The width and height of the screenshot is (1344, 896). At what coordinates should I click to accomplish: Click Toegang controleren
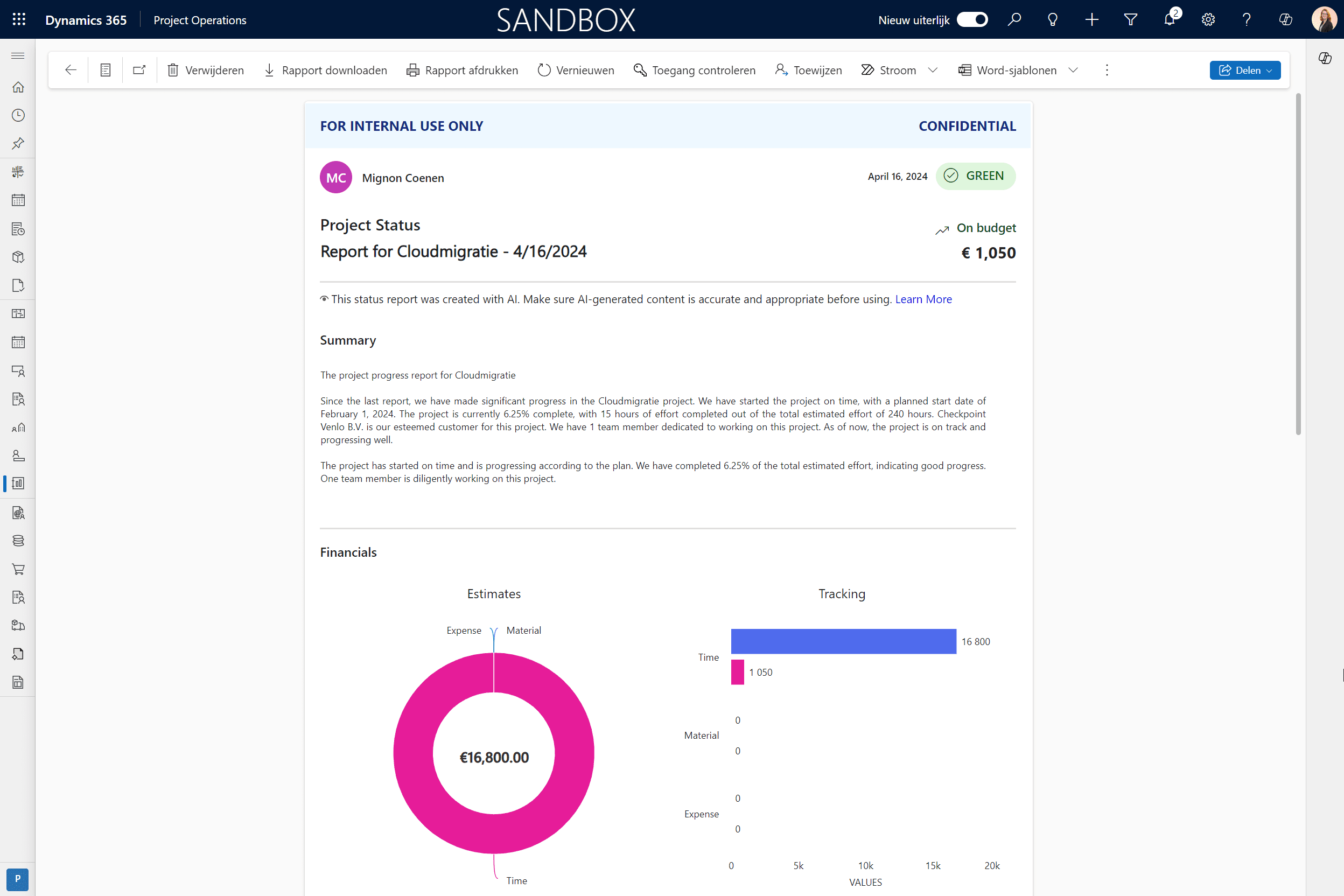695,71
